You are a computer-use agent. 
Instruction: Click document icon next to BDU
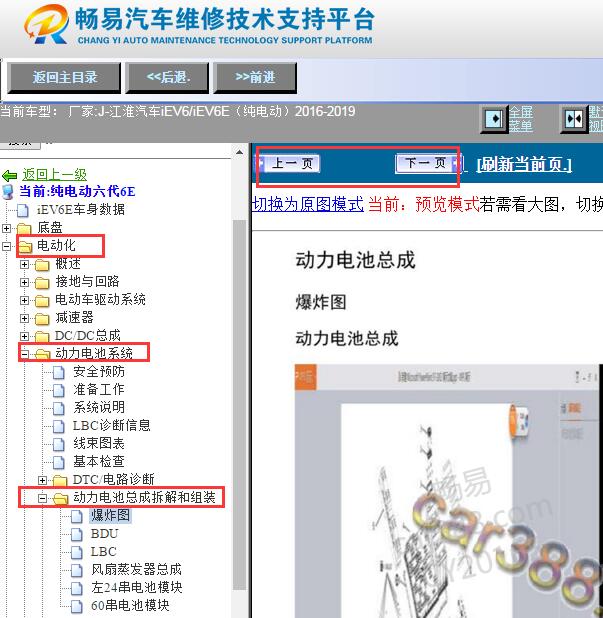point(77,534)
